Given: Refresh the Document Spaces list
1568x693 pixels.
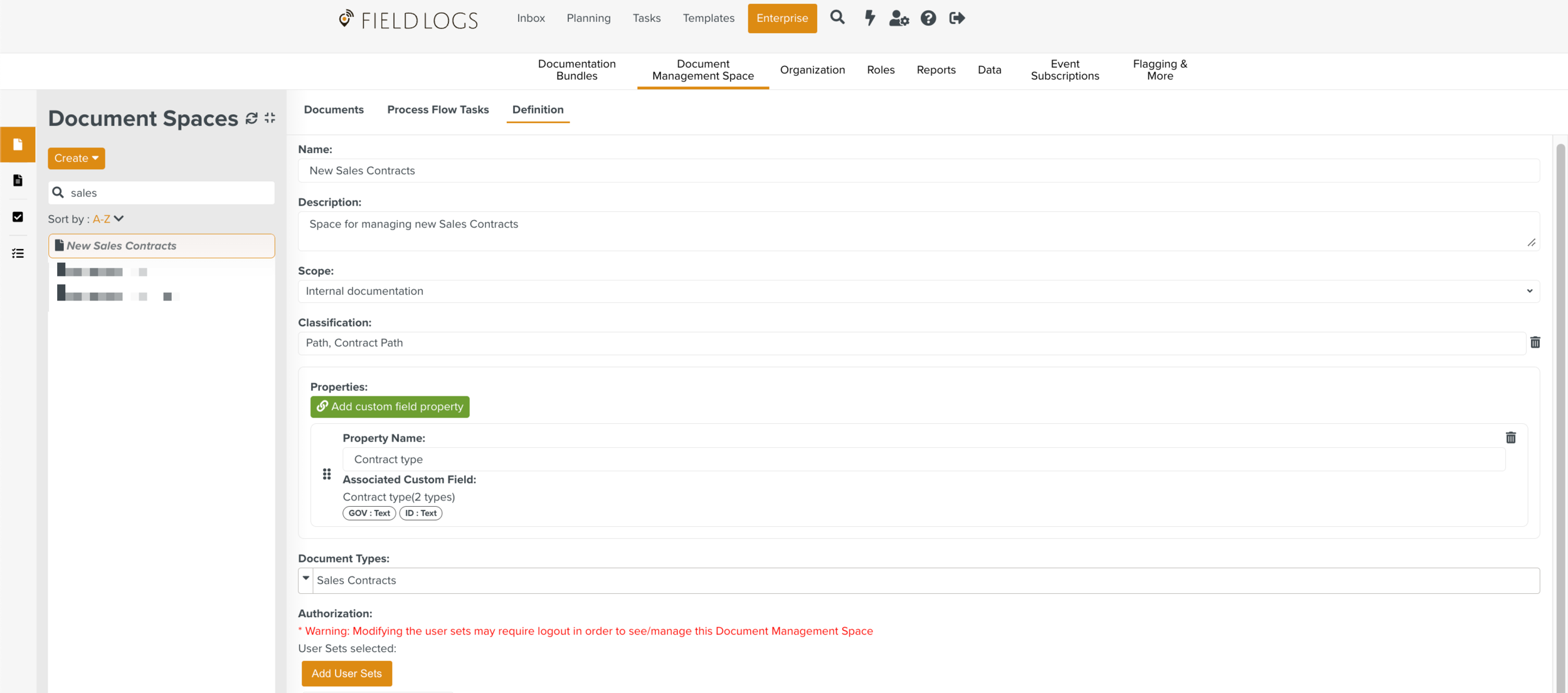Looking at the screenshot, I should [x=252, y=119].
